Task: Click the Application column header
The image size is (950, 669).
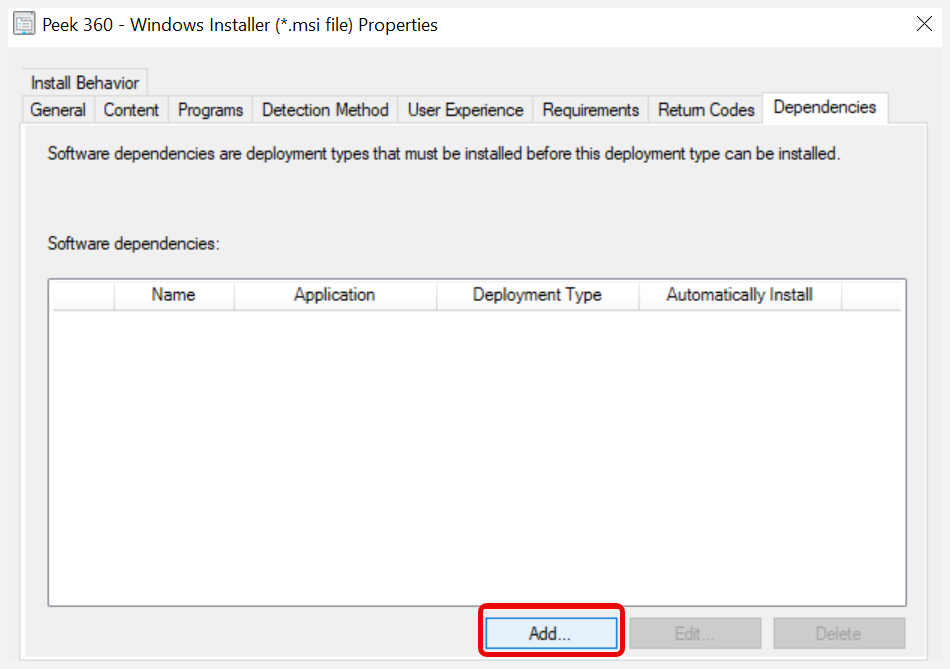Action: tap(335, 295)
